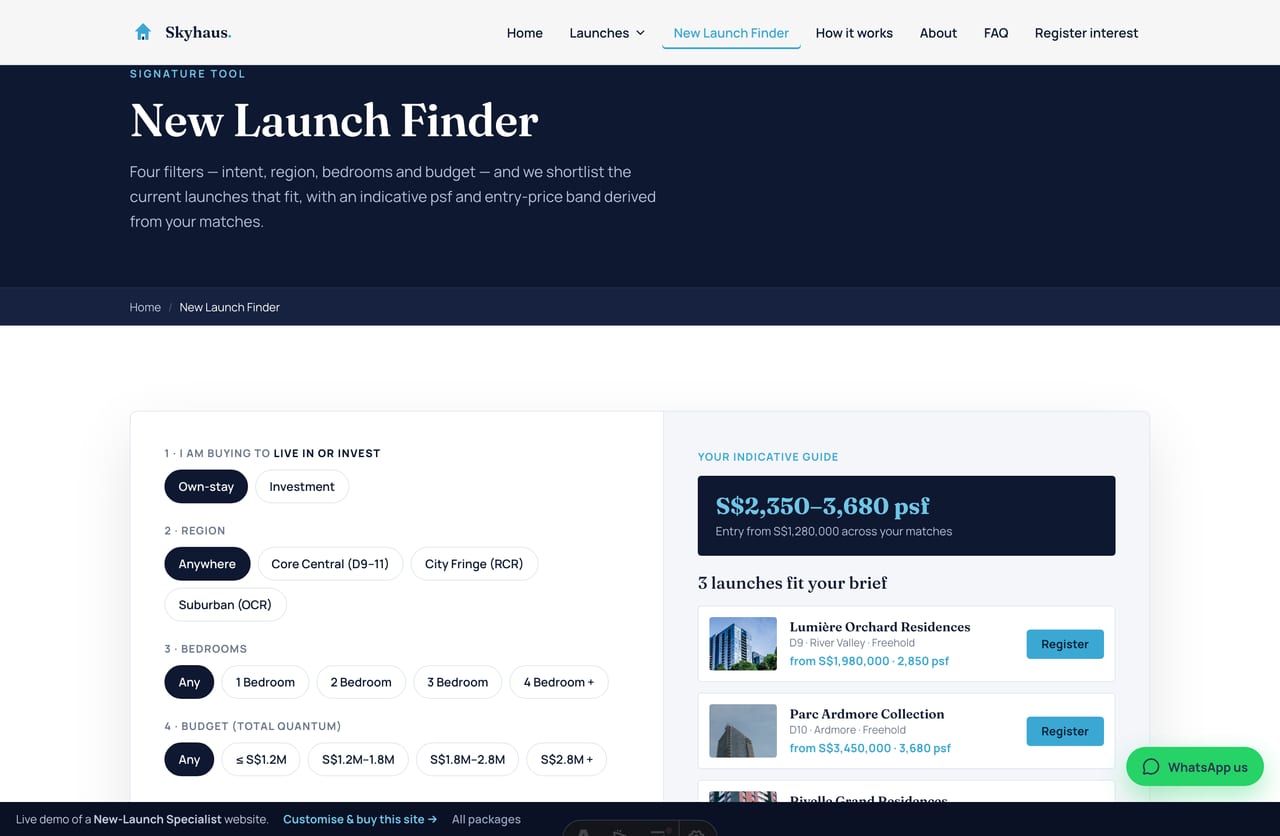
Task: Click Customise & buy this site link
Action: 360,819
